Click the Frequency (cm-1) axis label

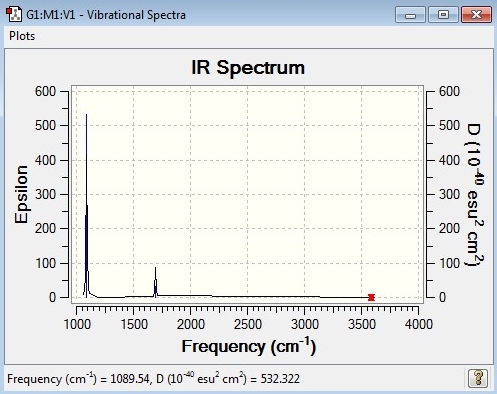click(x=248, y=346)
